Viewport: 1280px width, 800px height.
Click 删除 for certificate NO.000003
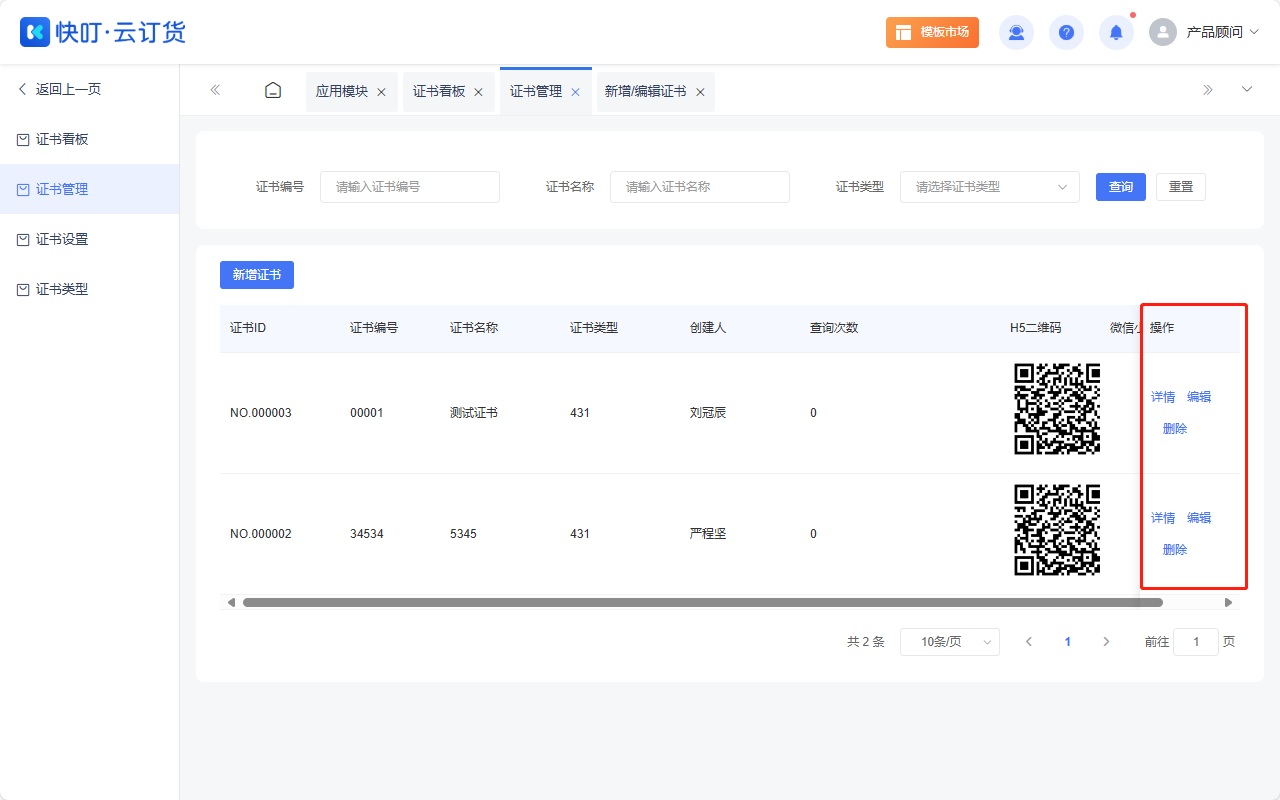click(x=1175, y=429)
